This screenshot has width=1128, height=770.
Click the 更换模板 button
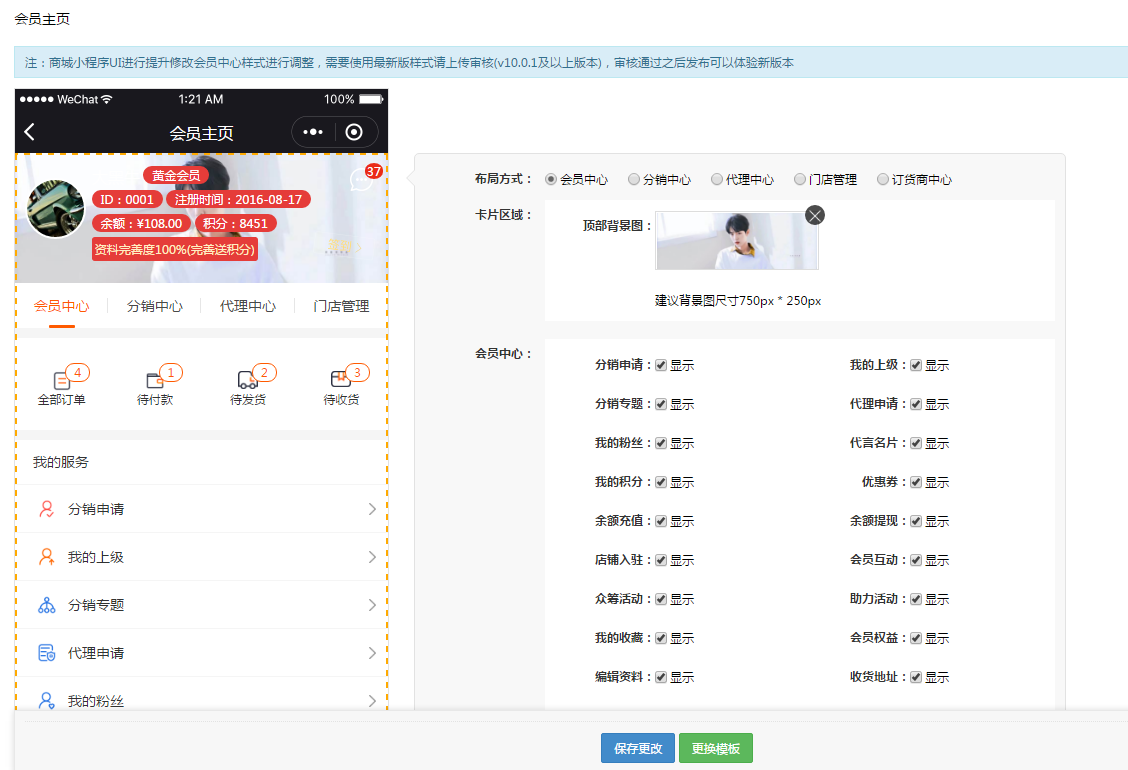[x=716, y=748]
